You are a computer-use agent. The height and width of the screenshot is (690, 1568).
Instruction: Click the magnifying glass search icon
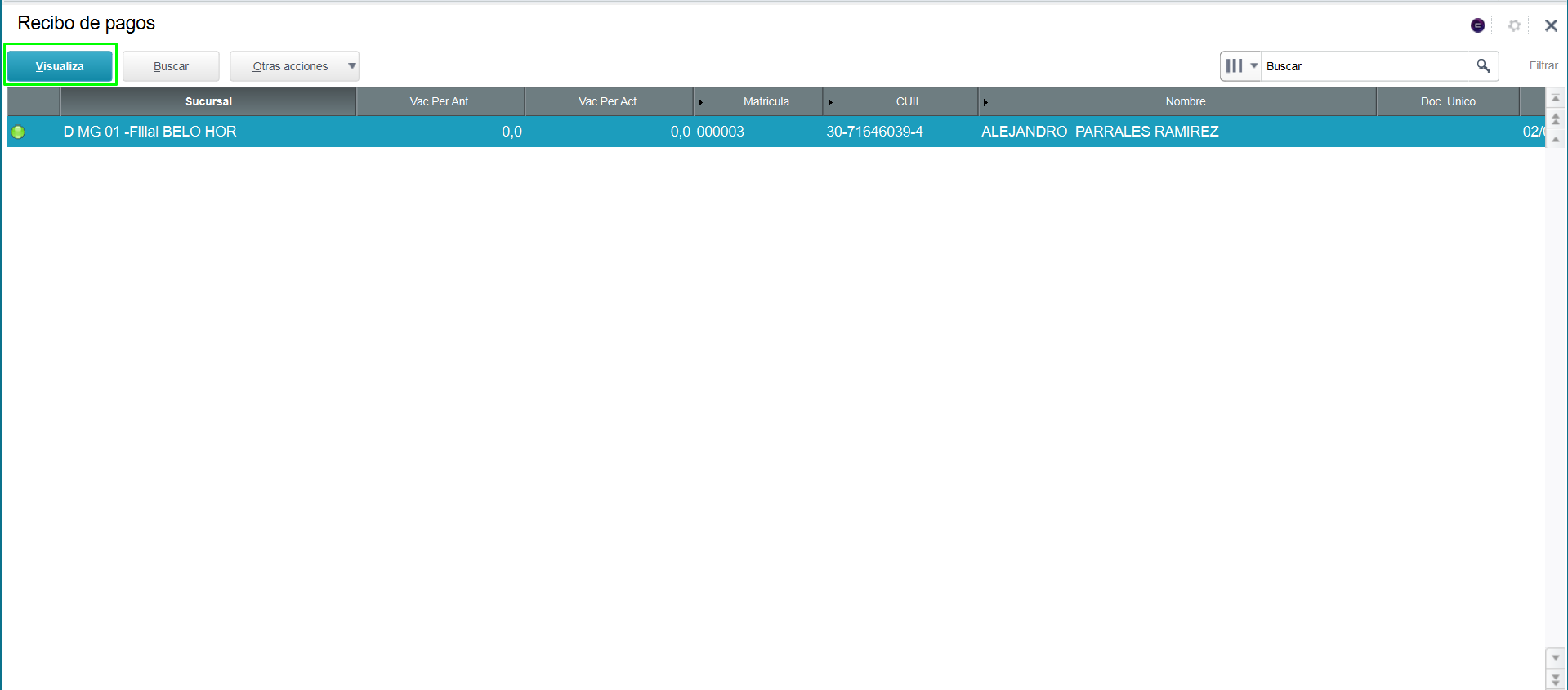coord(1483,66)
